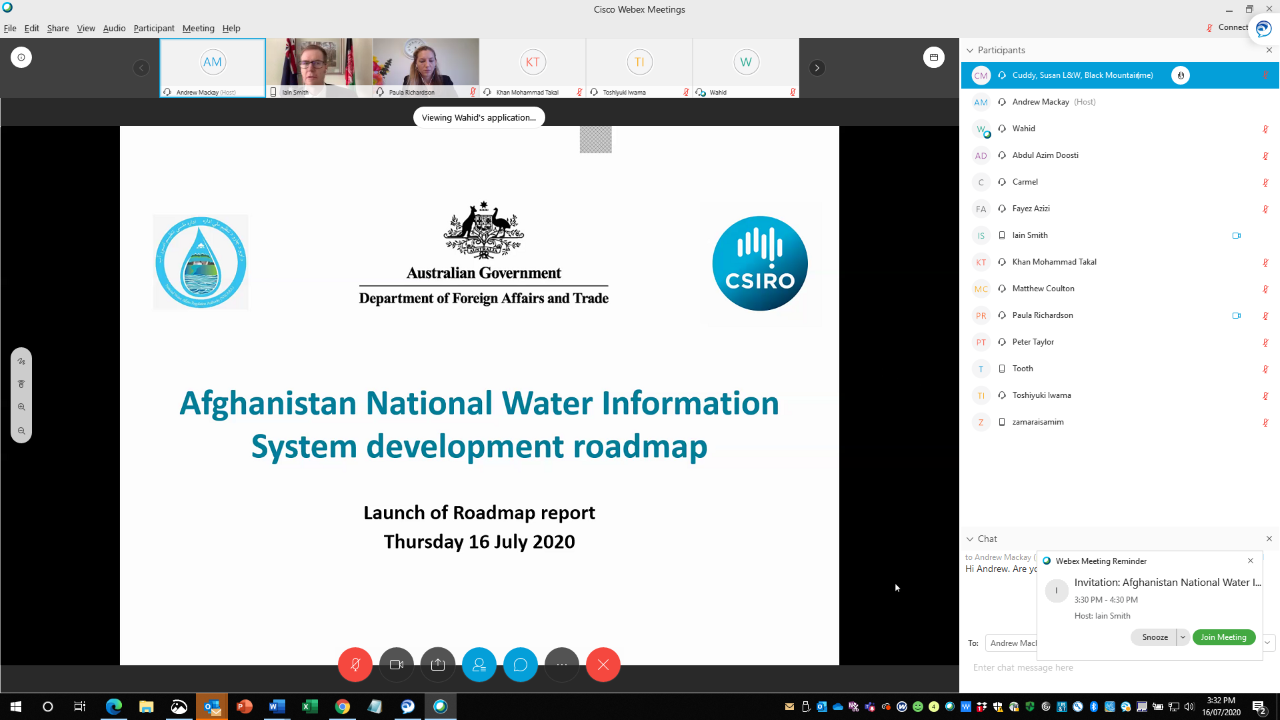Open the Share content button
This screenshot has width=1280, height=720.
pos(438,665)
